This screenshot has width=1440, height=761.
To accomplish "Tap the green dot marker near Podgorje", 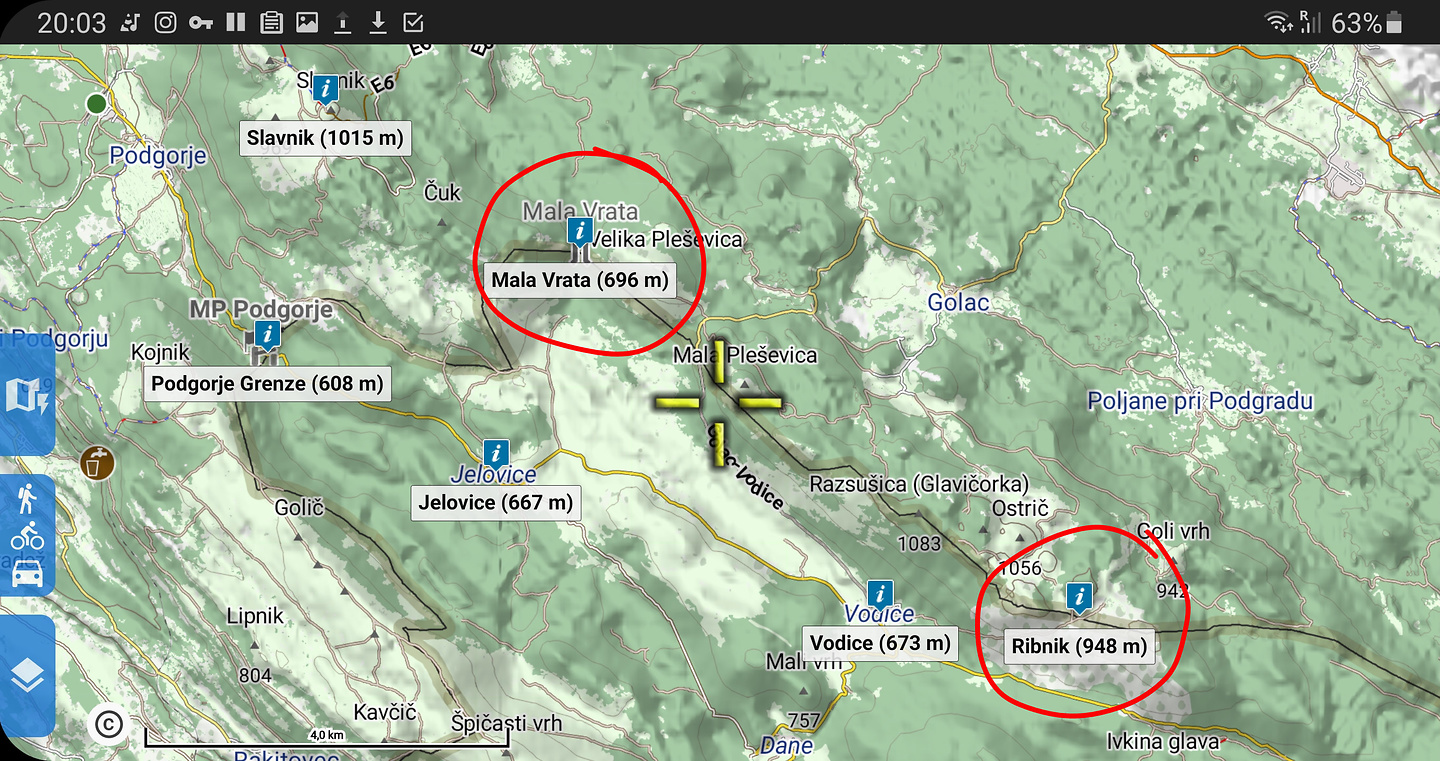I will 97,103.
